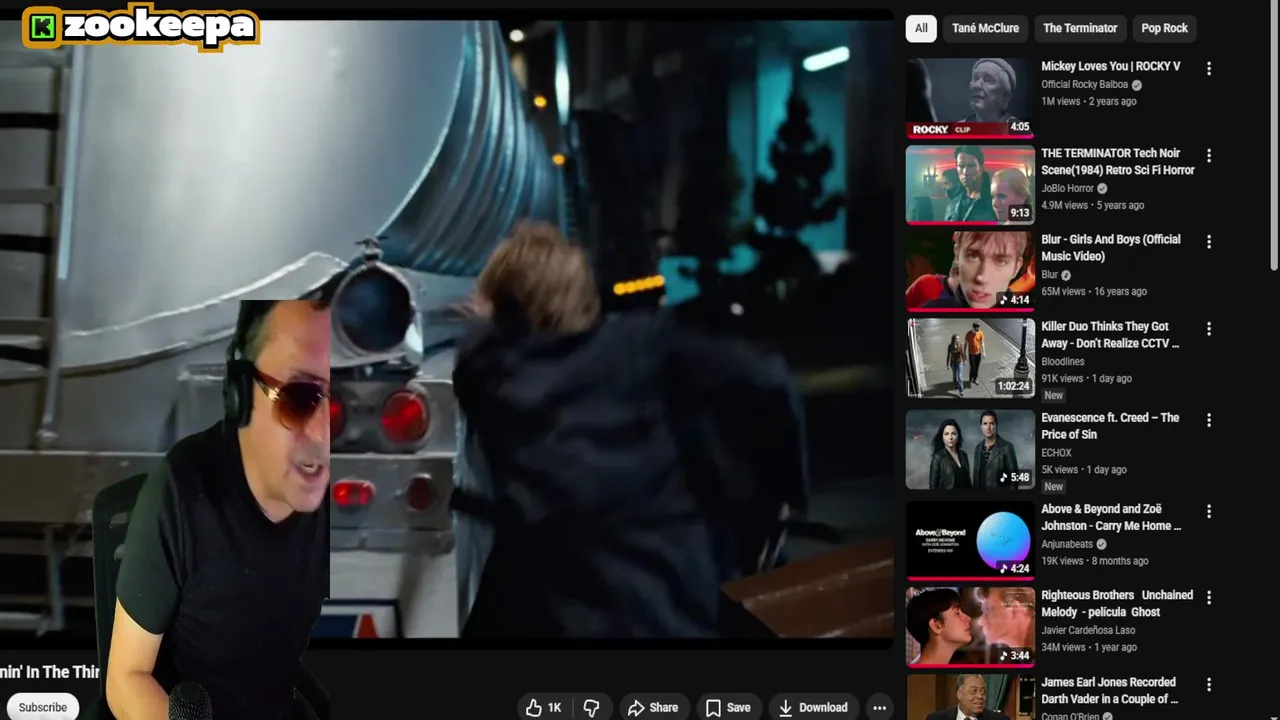Download the video
Screen dimensions: 1280x720
(x=813, y=707)
